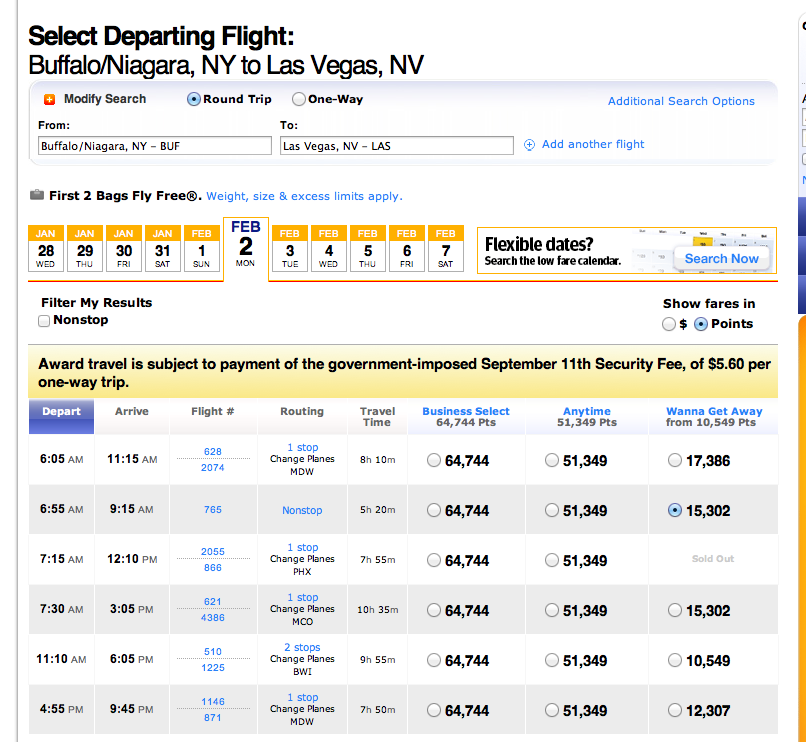Viewport: 806px width, 742px height.
Task: Sort flights by the Depart column header
Action: (62, 411)
